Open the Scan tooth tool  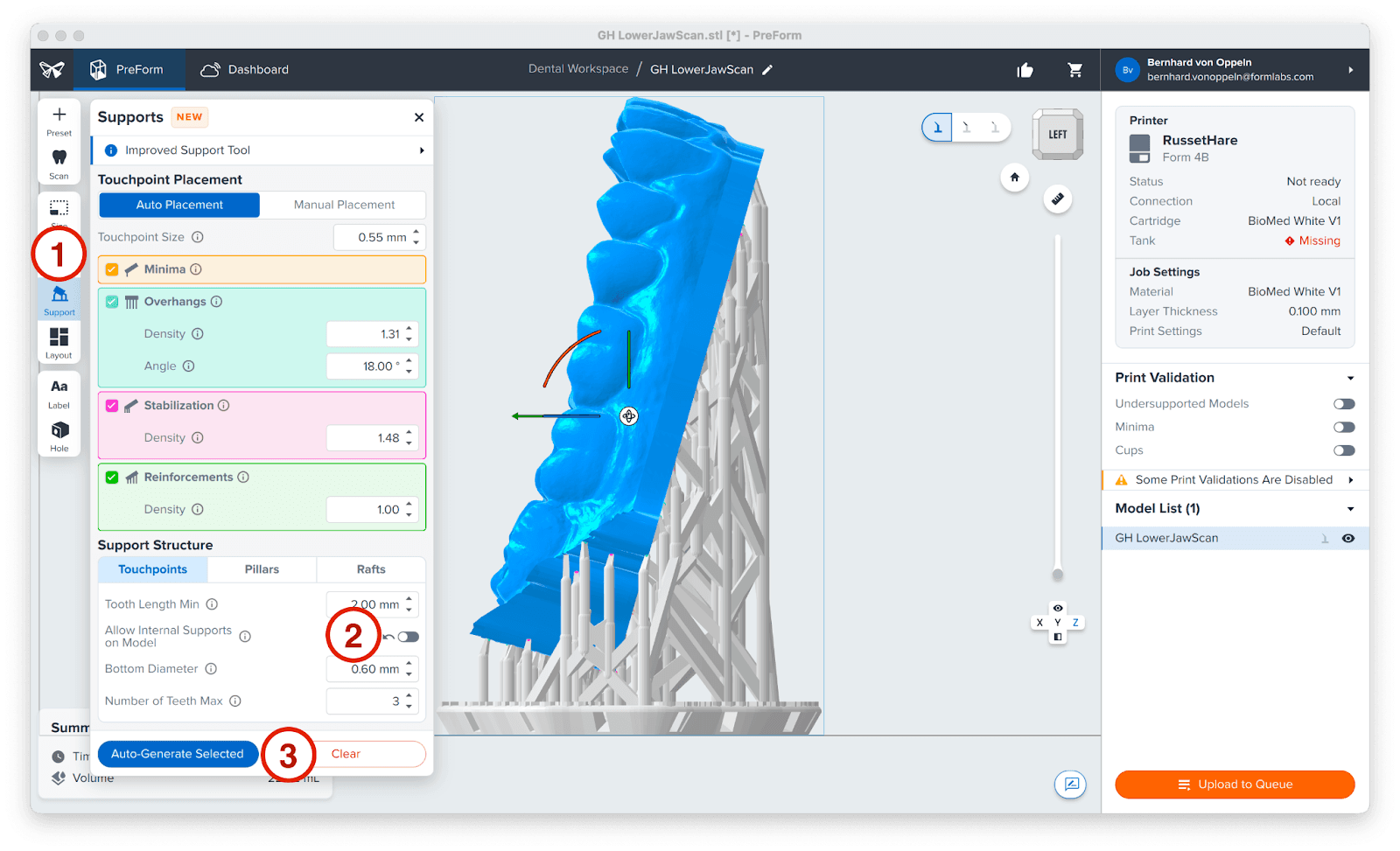tap(59, 162)
